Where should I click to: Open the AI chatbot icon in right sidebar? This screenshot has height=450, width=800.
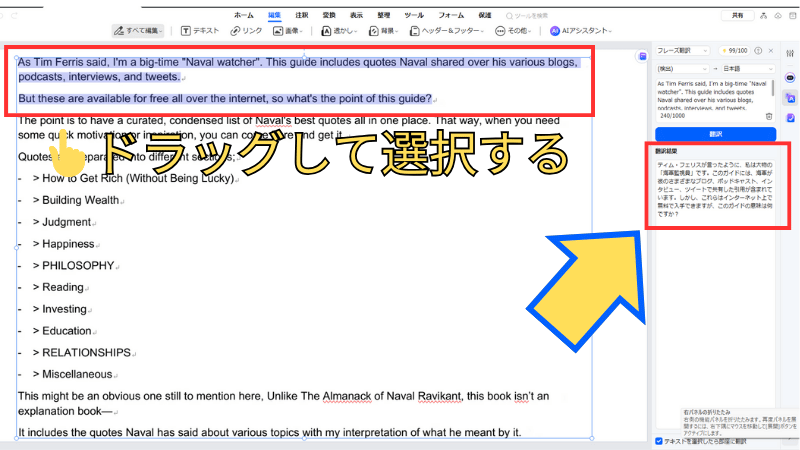[x=790, y=78]
